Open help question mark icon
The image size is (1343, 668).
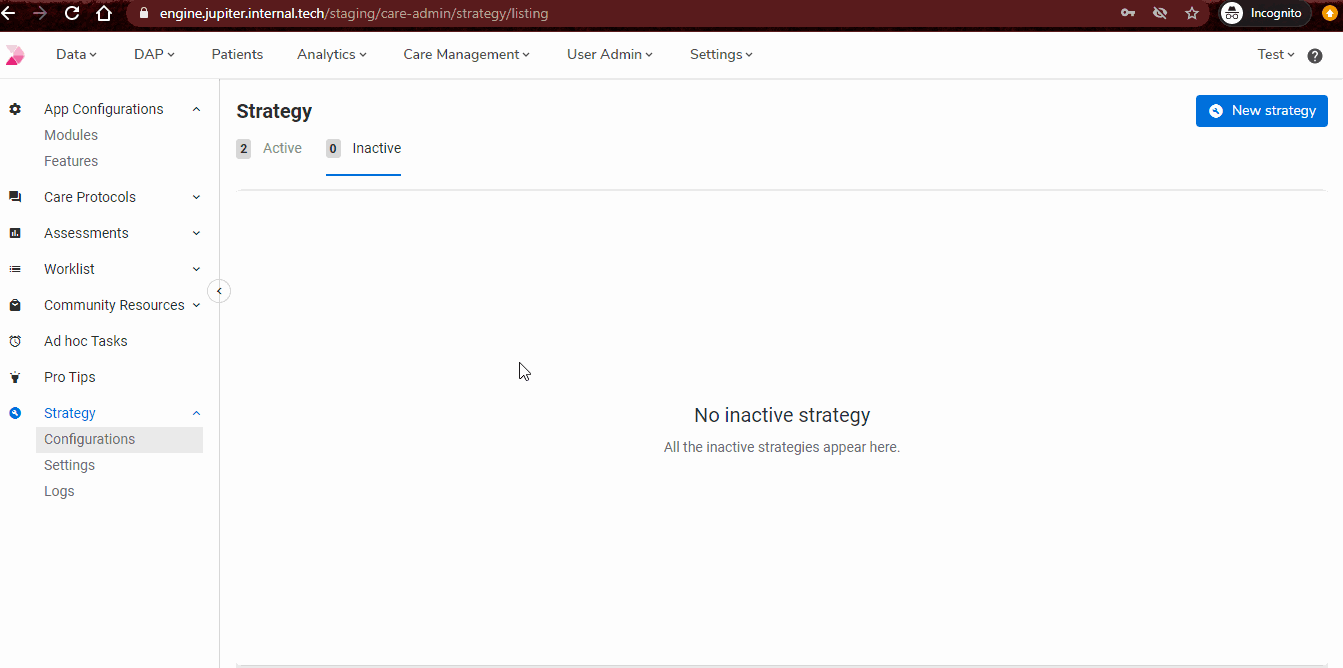[x=1315, y=56]
